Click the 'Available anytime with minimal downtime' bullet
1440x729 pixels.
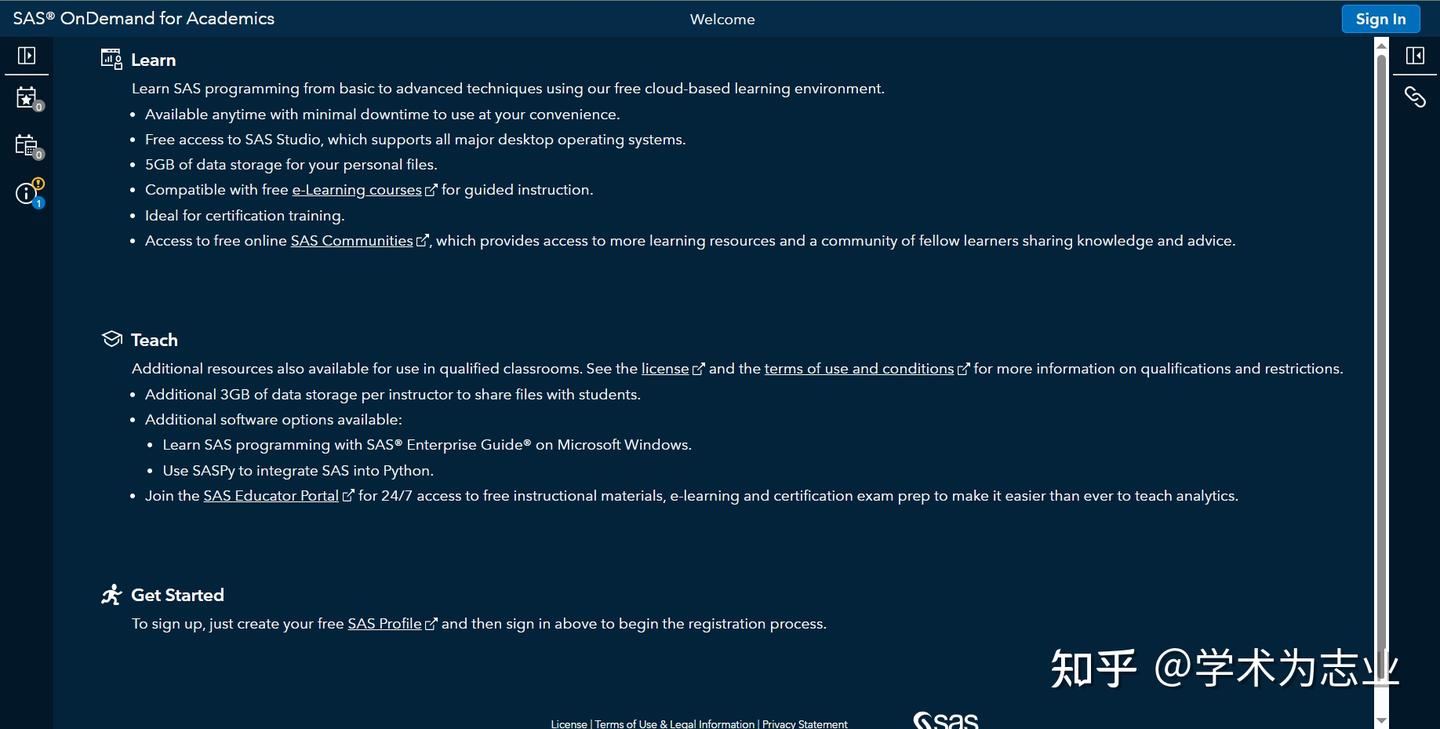click(382, 115)
